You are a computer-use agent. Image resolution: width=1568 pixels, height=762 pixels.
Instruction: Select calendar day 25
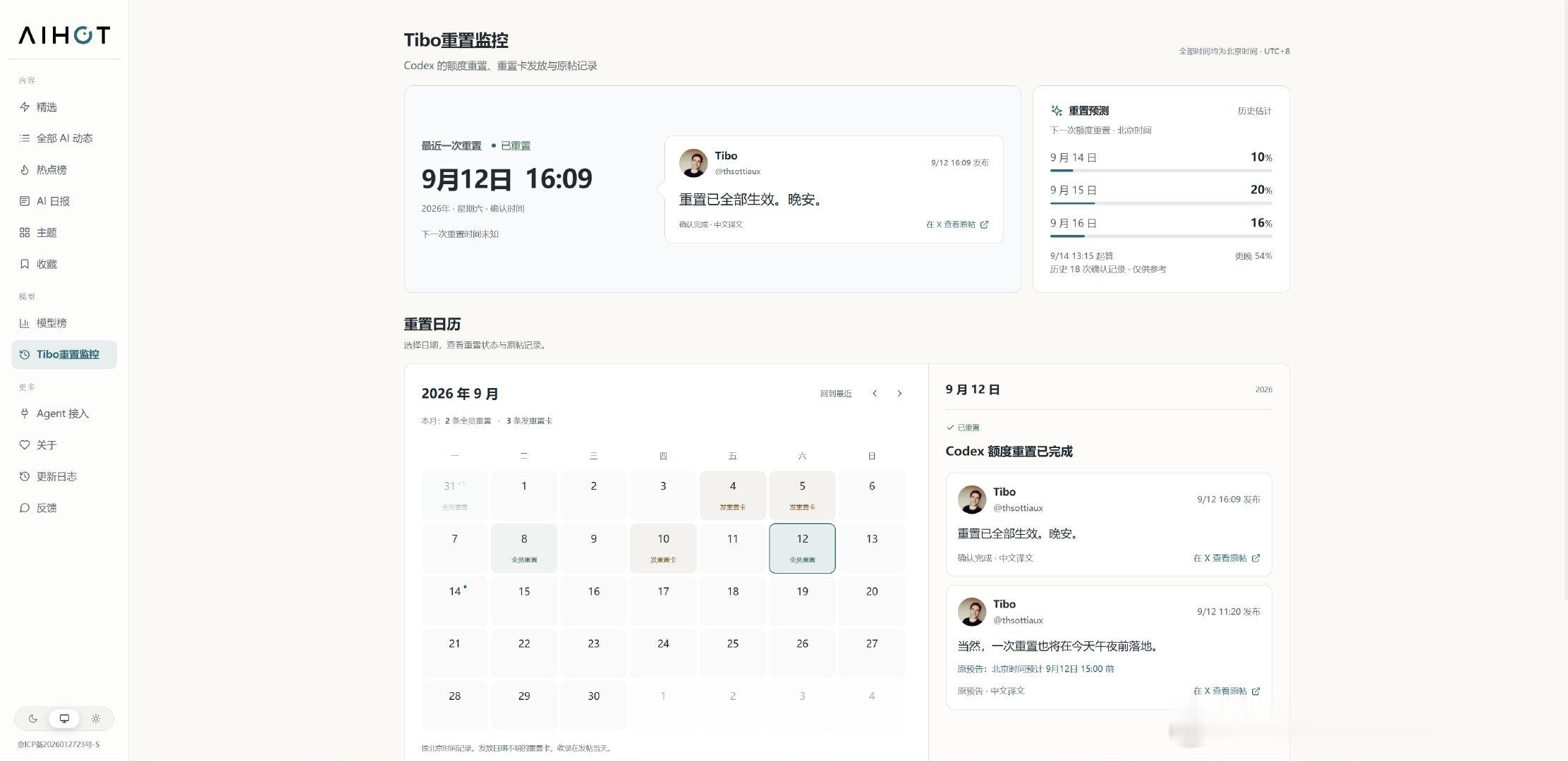pos(733,653)
